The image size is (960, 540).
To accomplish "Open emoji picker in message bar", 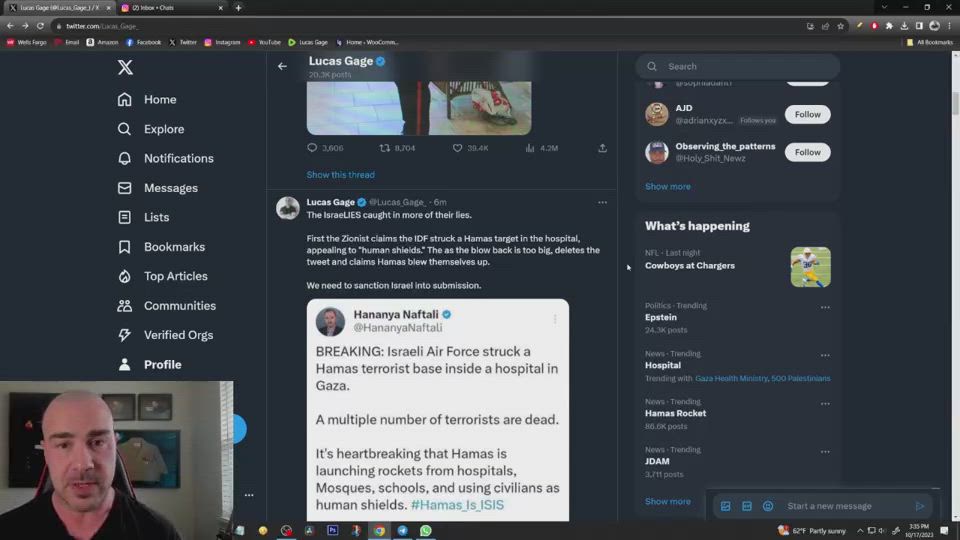I will (x=768, y=506).
